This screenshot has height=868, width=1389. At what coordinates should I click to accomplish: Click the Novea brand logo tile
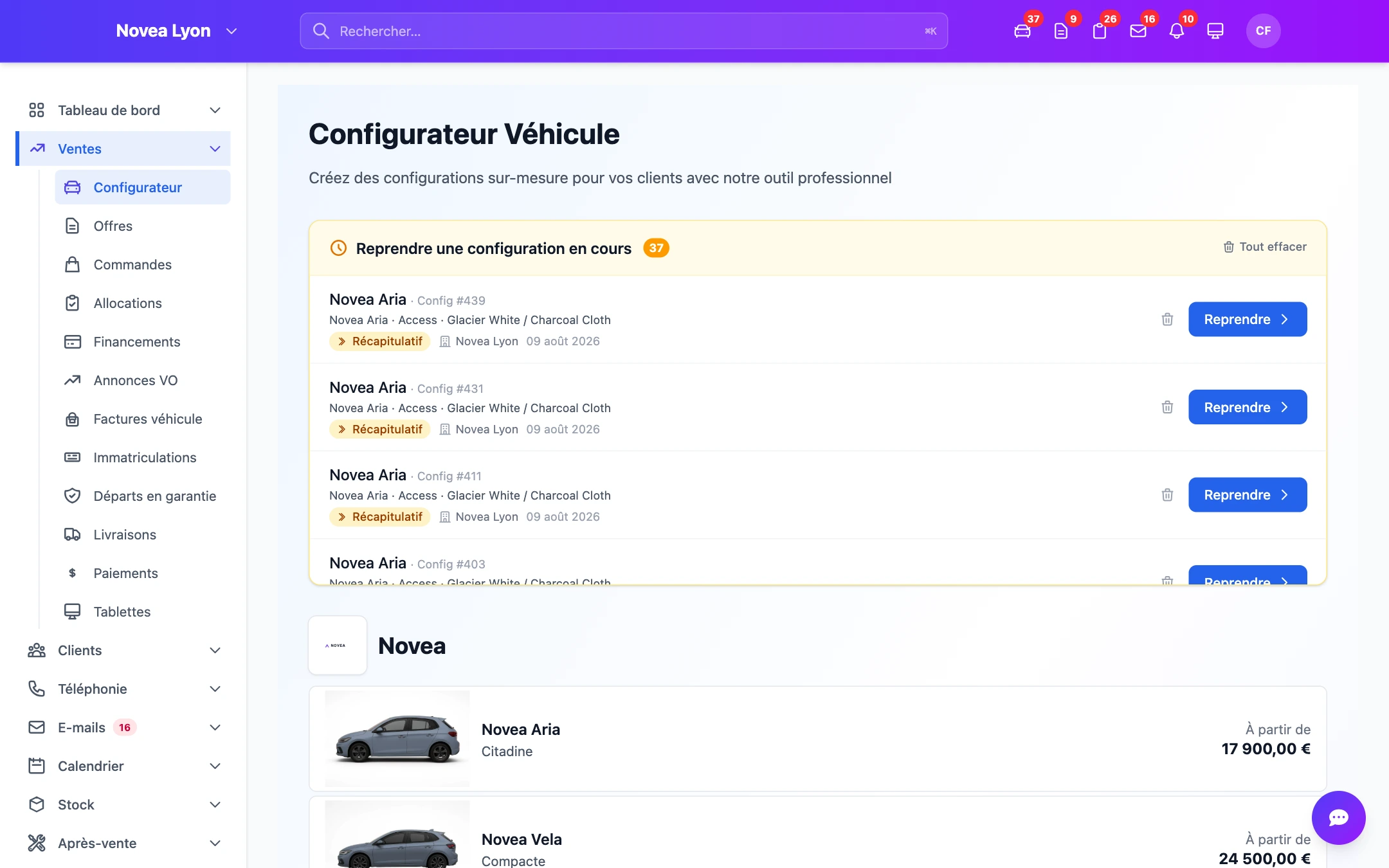click(338, 646)
